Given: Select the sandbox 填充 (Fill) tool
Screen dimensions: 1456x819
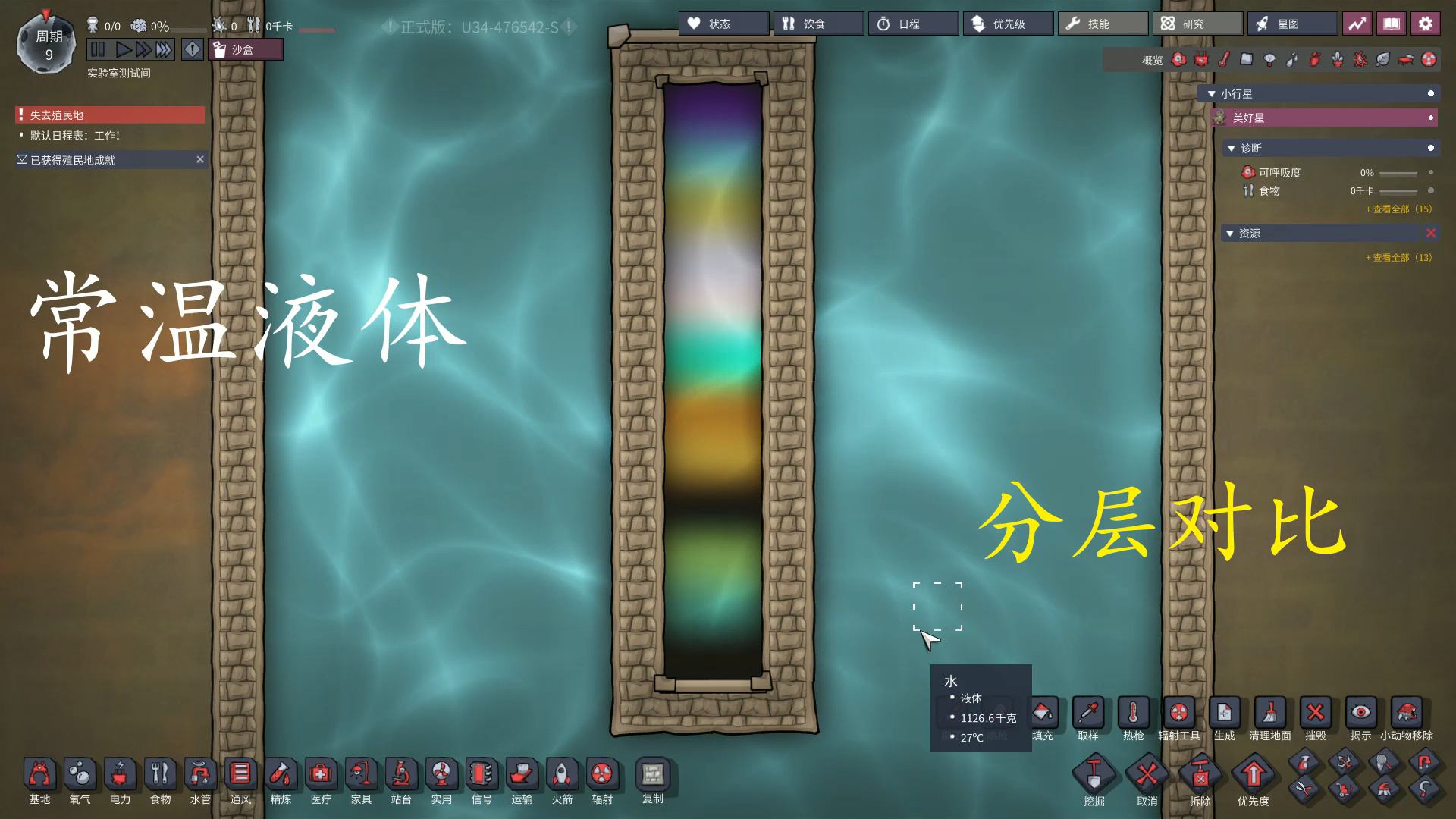Looking at the screenshot, I should (x=1043, y=713).
